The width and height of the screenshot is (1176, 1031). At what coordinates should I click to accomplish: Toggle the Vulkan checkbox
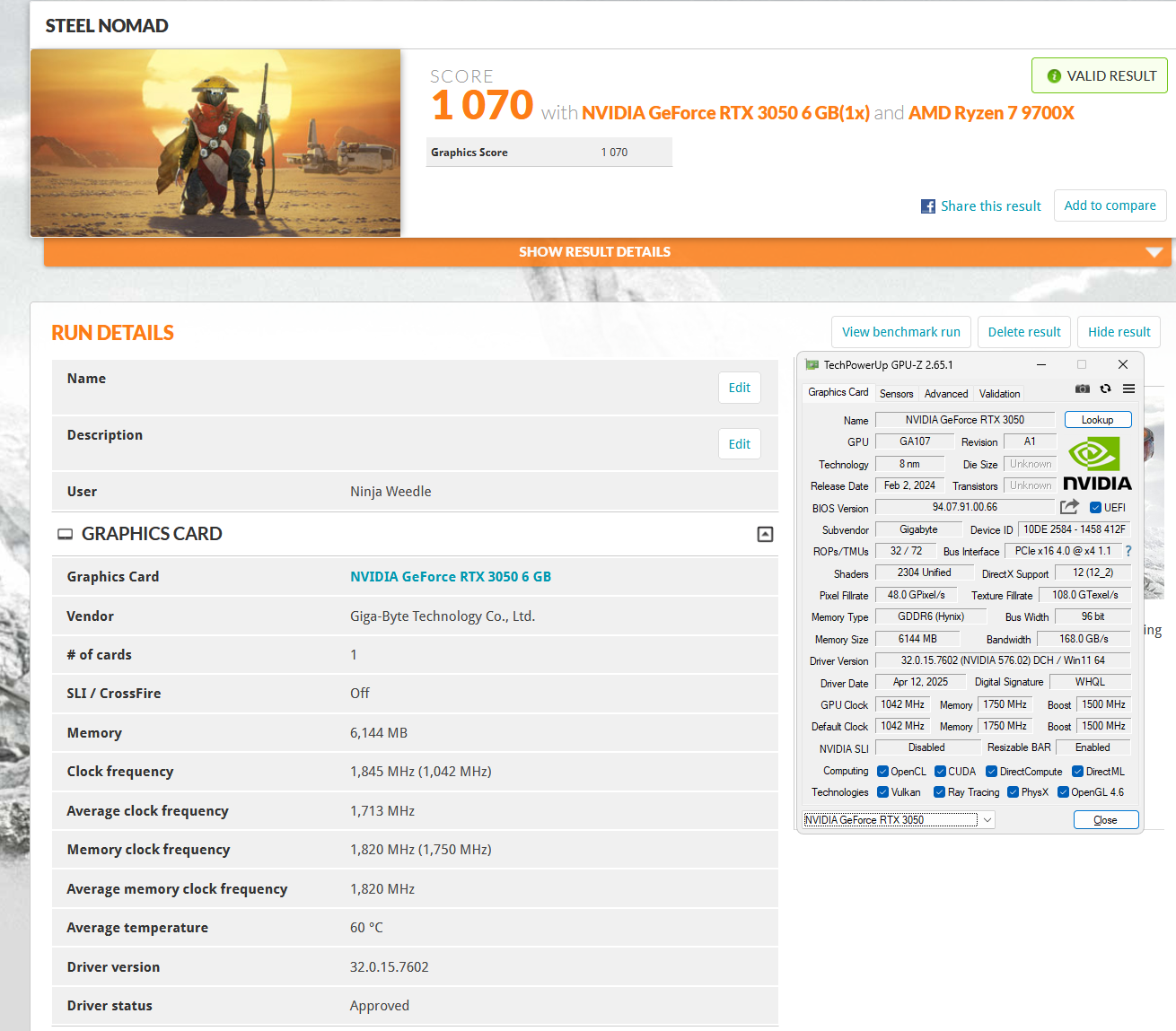point(882,792)
